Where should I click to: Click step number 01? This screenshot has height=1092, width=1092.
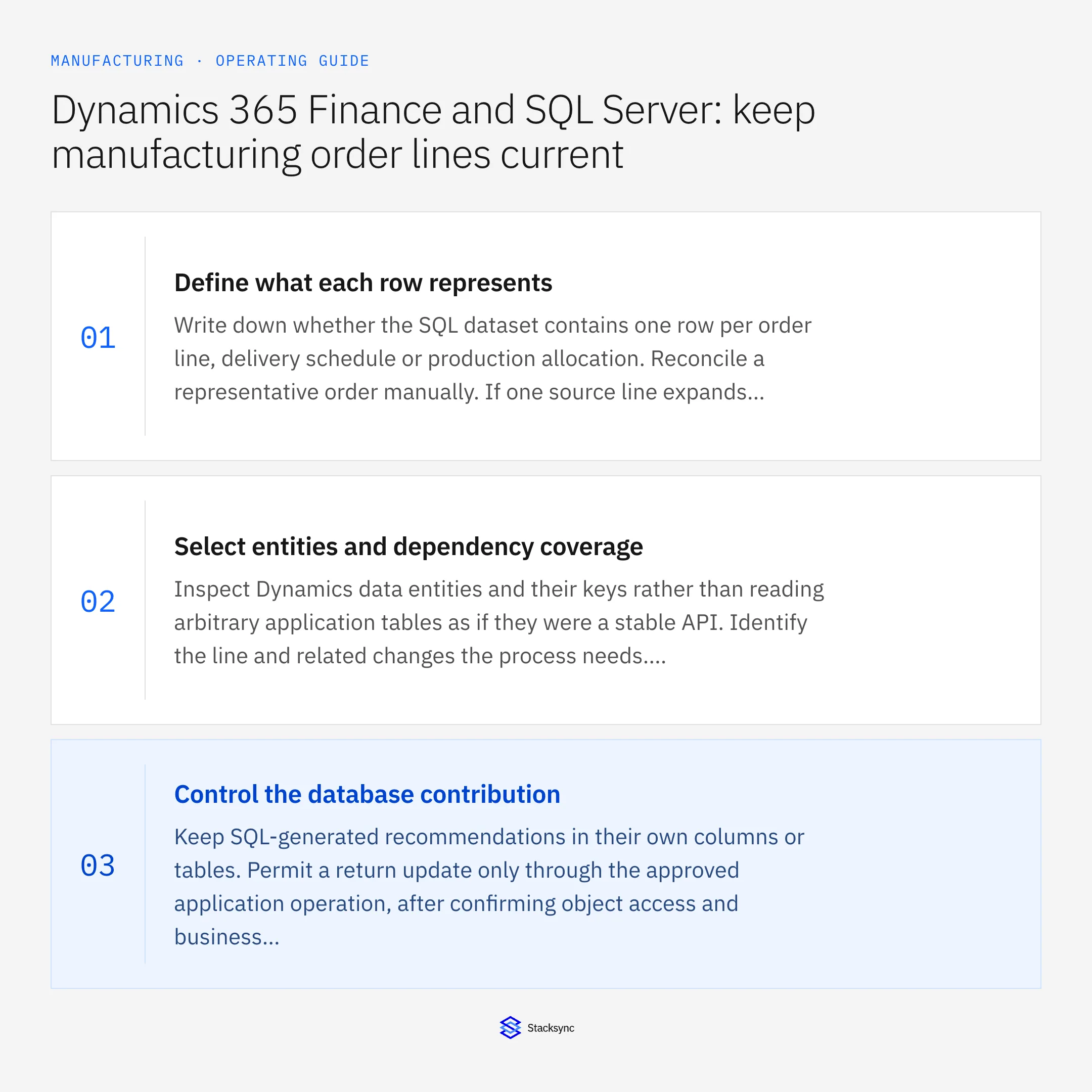(x=98, y=337)
